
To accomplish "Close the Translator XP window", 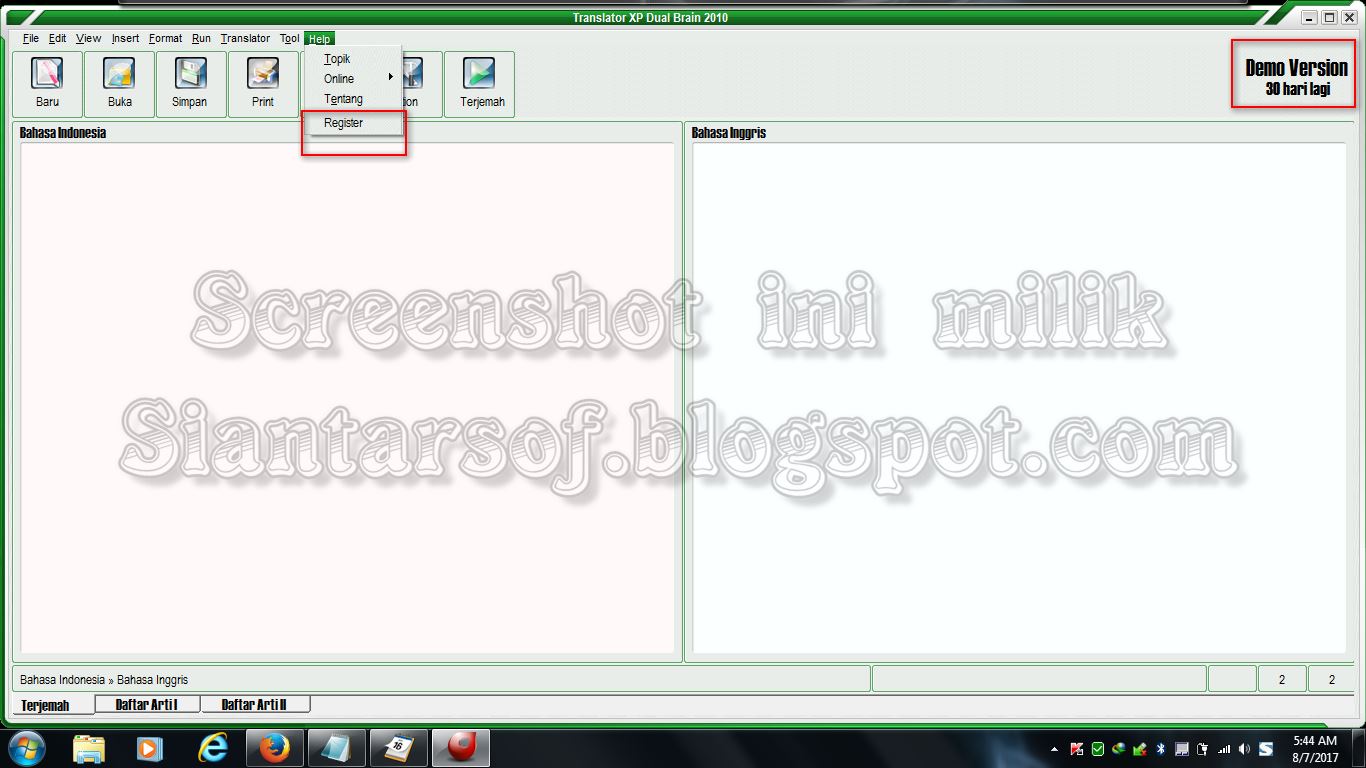I will 1348,17.
